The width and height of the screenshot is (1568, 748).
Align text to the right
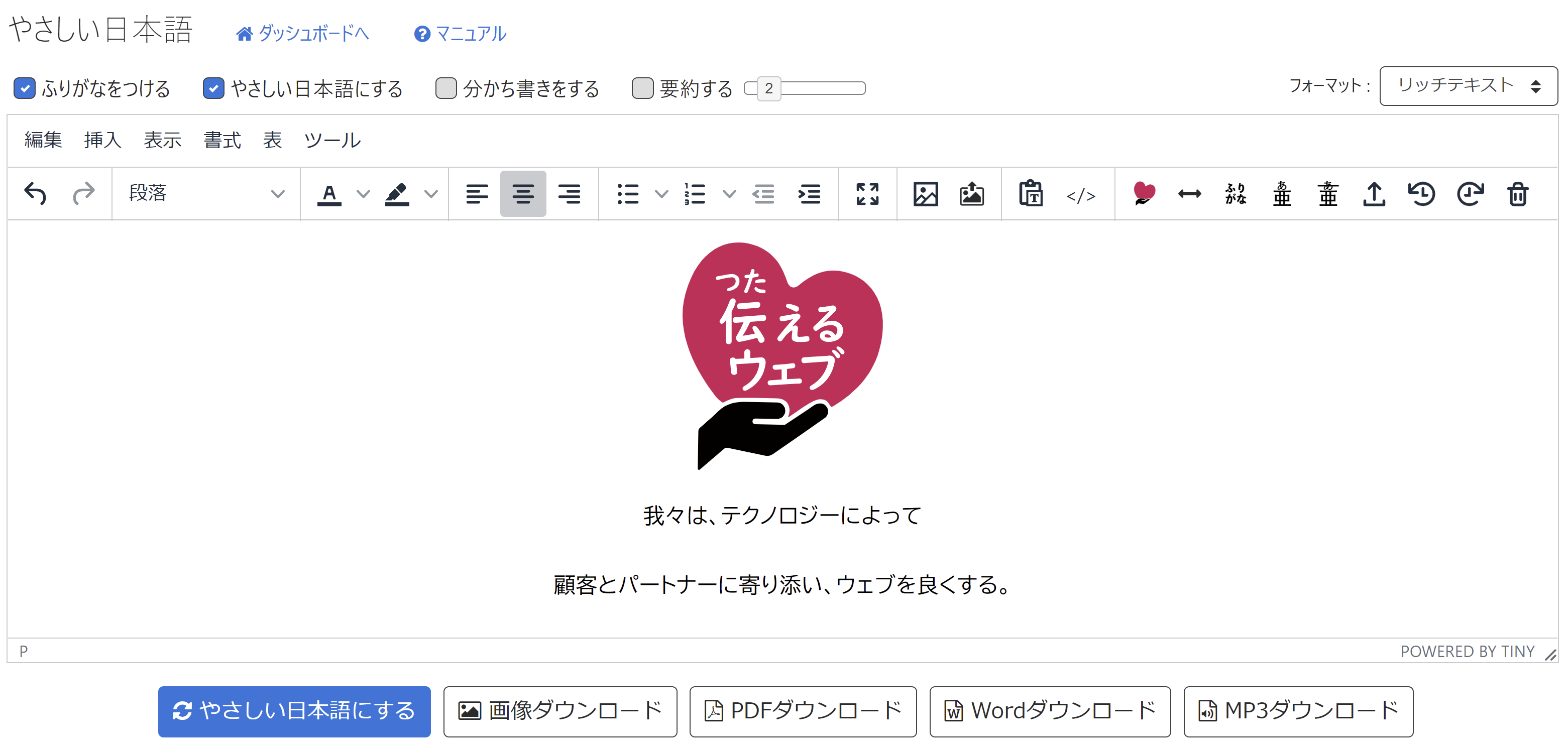[569, 194]
